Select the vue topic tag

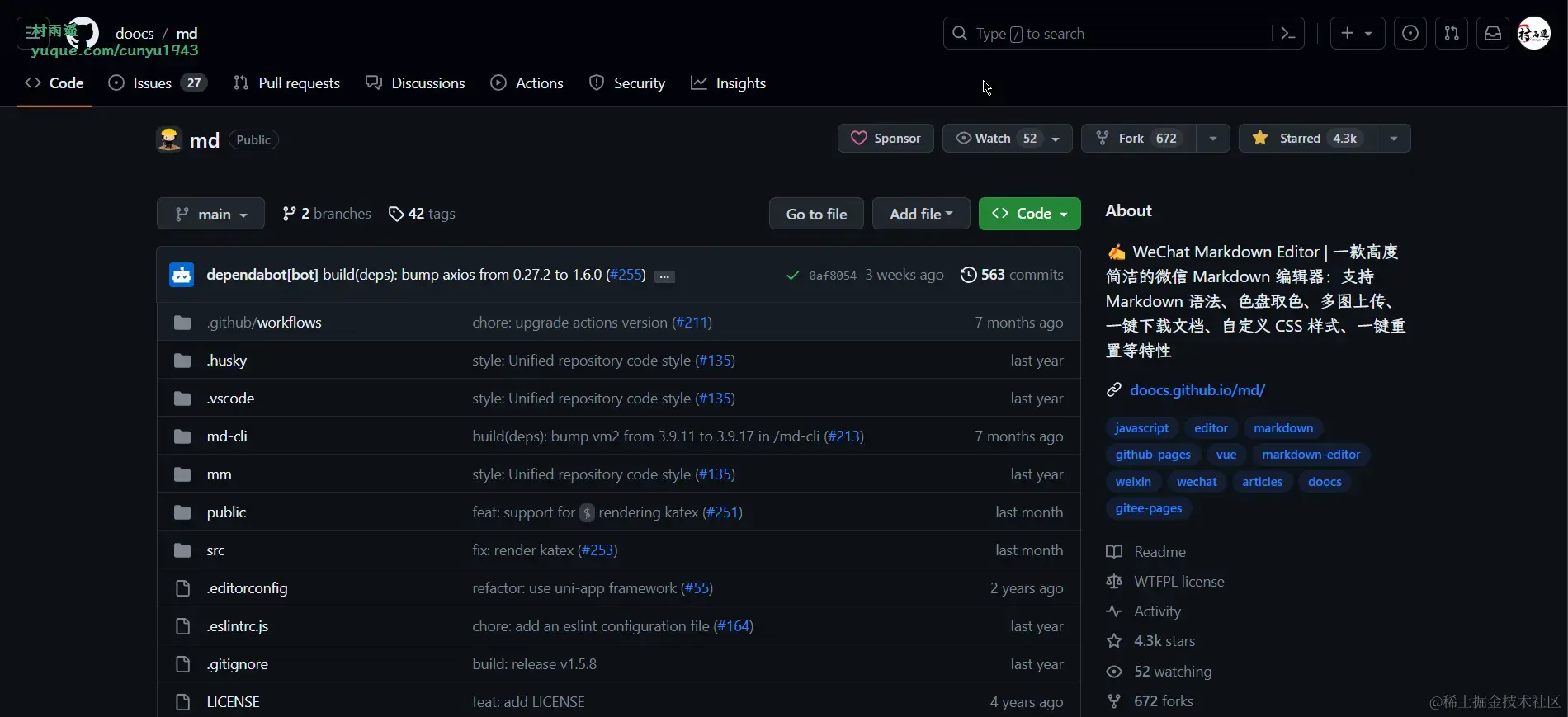coord(1226,455)
